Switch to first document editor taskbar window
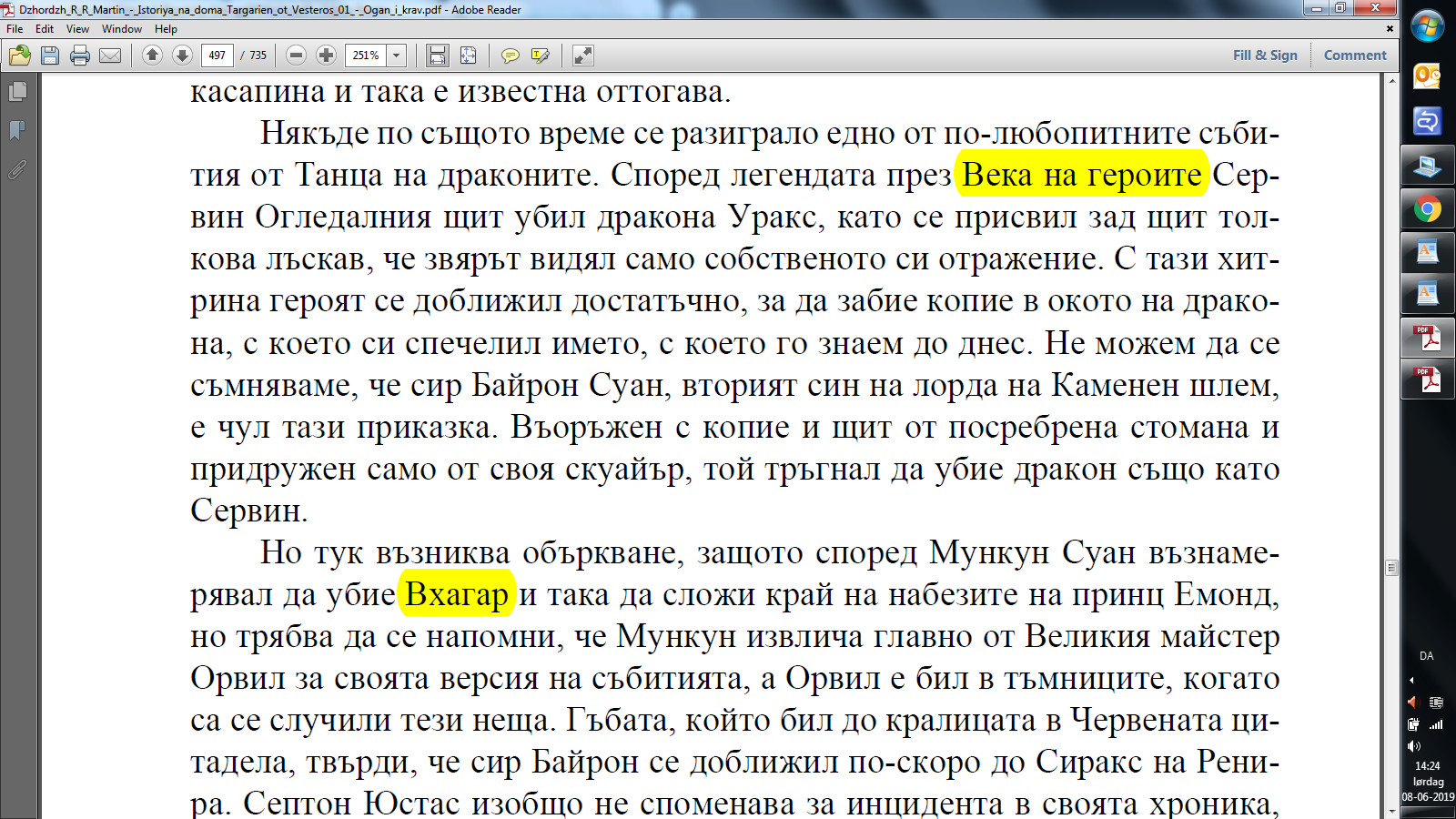This screenshot has width=1456, height=819. pos(1427,252)
